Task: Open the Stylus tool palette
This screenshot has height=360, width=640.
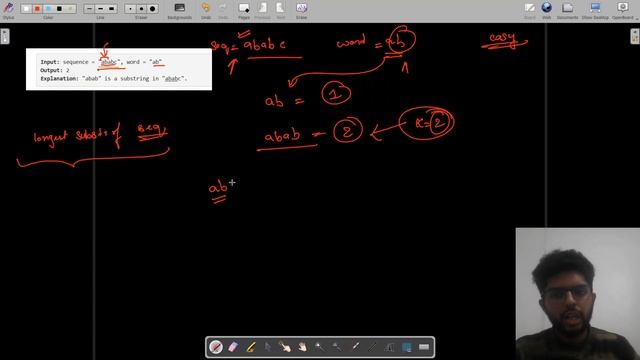Action: click(x=8, y=9)
